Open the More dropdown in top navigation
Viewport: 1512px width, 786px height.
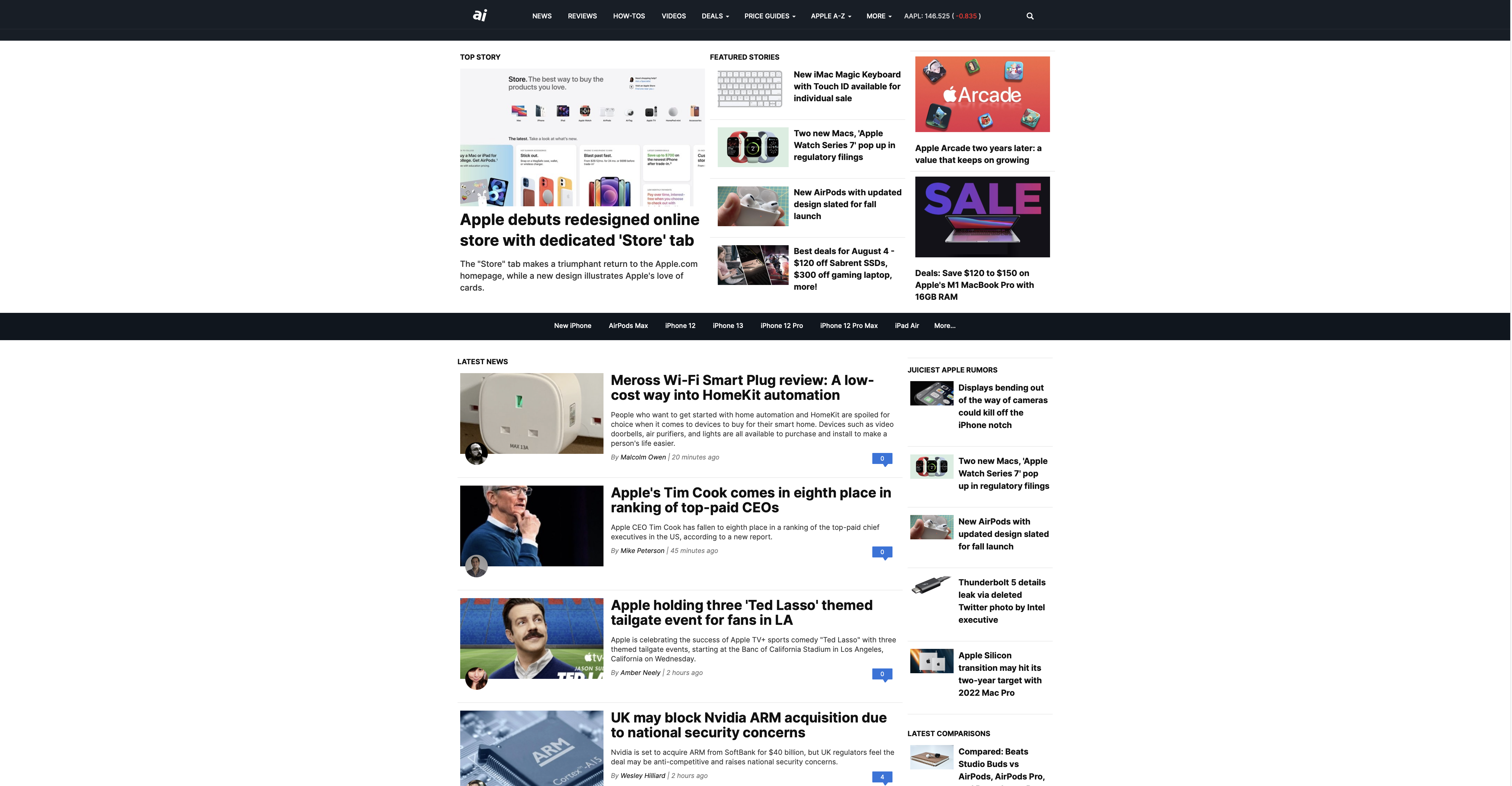(879, 16)
